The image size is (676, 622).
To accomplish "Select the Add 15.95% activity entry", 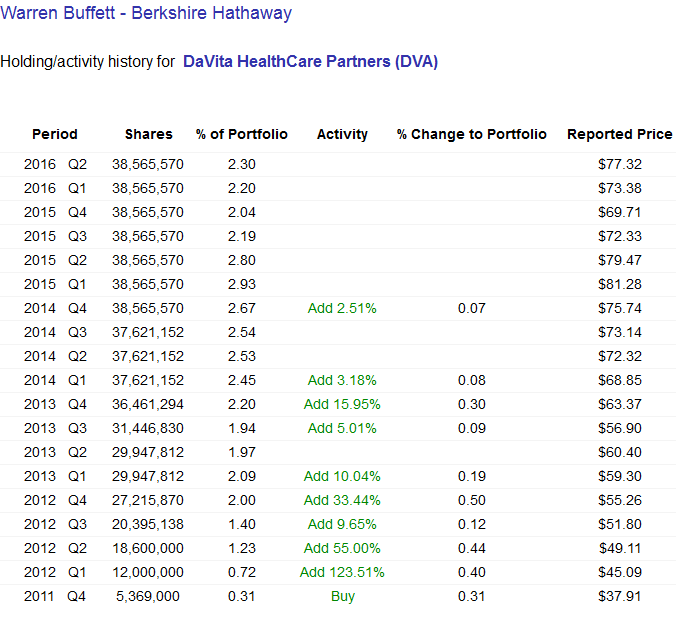I will (342, 405).
